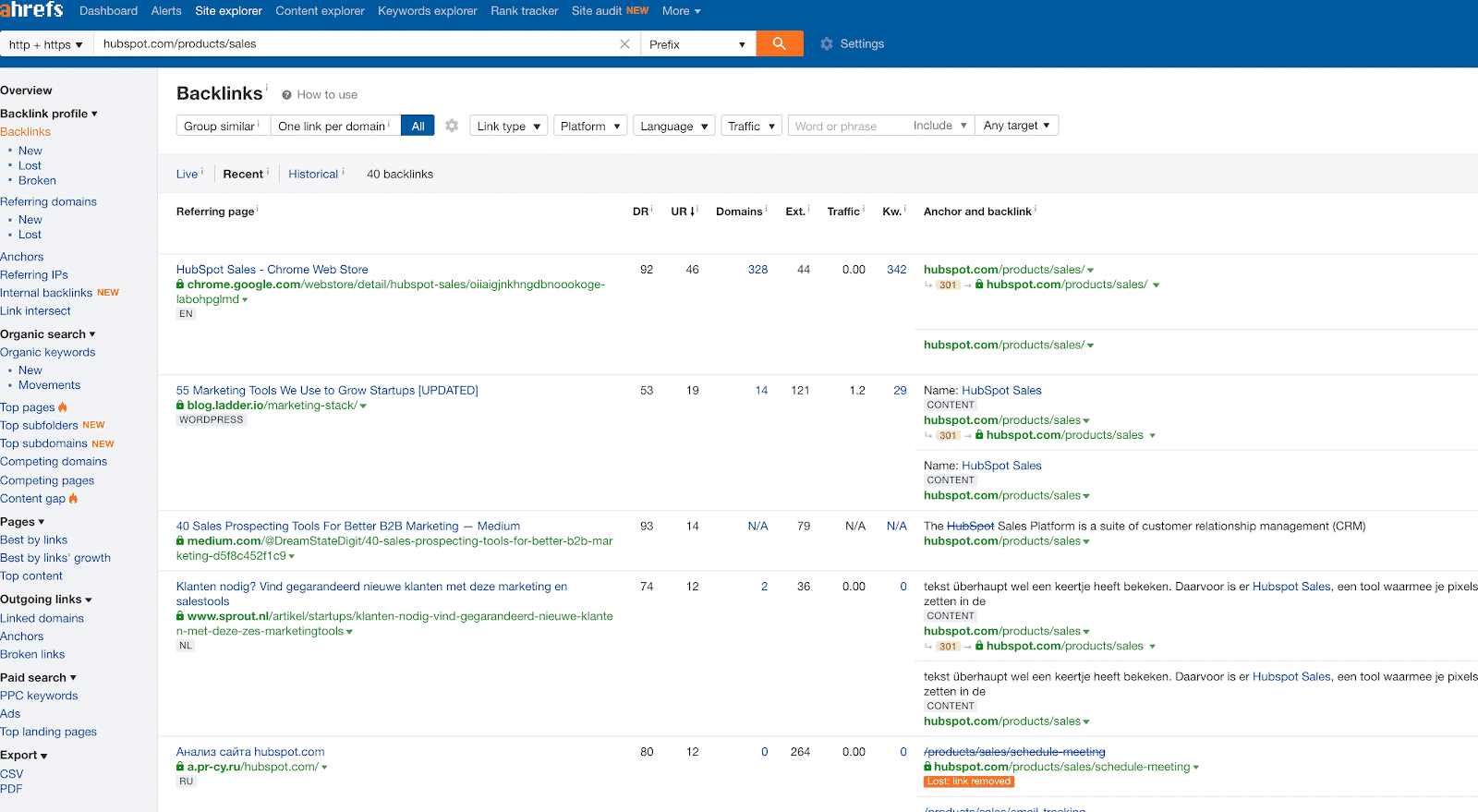The width and height of the screenshot is (1478, 812).
Task: Click the fire icon next to Top pages
Action: [x=63, y=407]
